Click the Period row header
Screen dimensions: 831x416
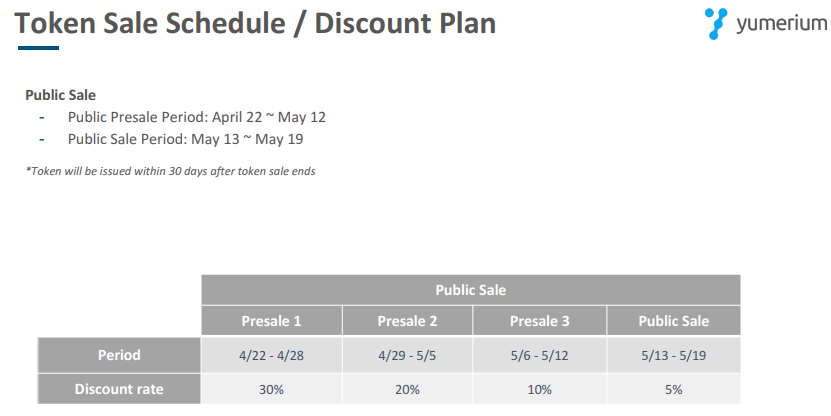click(119, 355)
